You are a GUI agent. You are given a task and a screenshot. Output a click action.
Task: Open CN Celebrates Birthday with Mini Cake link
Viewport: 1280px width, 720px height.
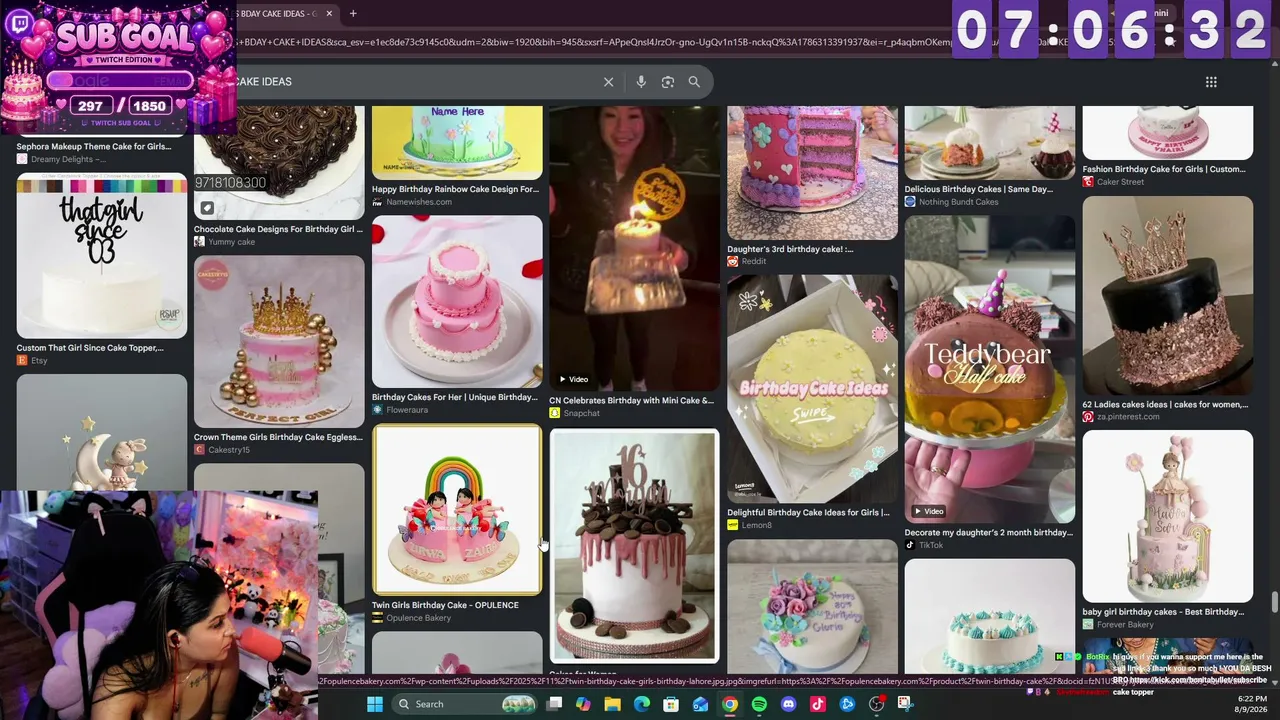(x=632, y=400)
